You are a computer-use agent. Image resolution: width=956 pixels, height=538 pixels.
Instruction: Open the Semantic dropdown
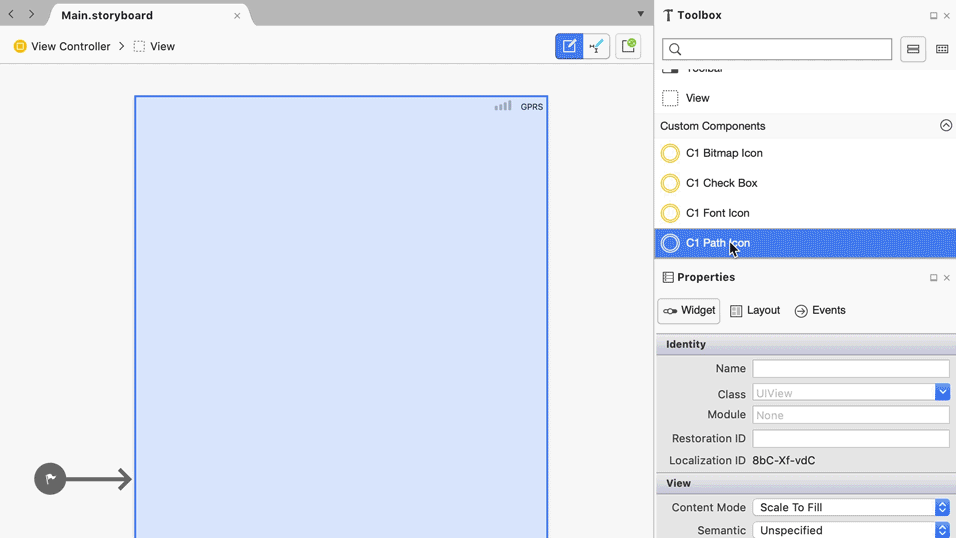[x=942, y=530]
